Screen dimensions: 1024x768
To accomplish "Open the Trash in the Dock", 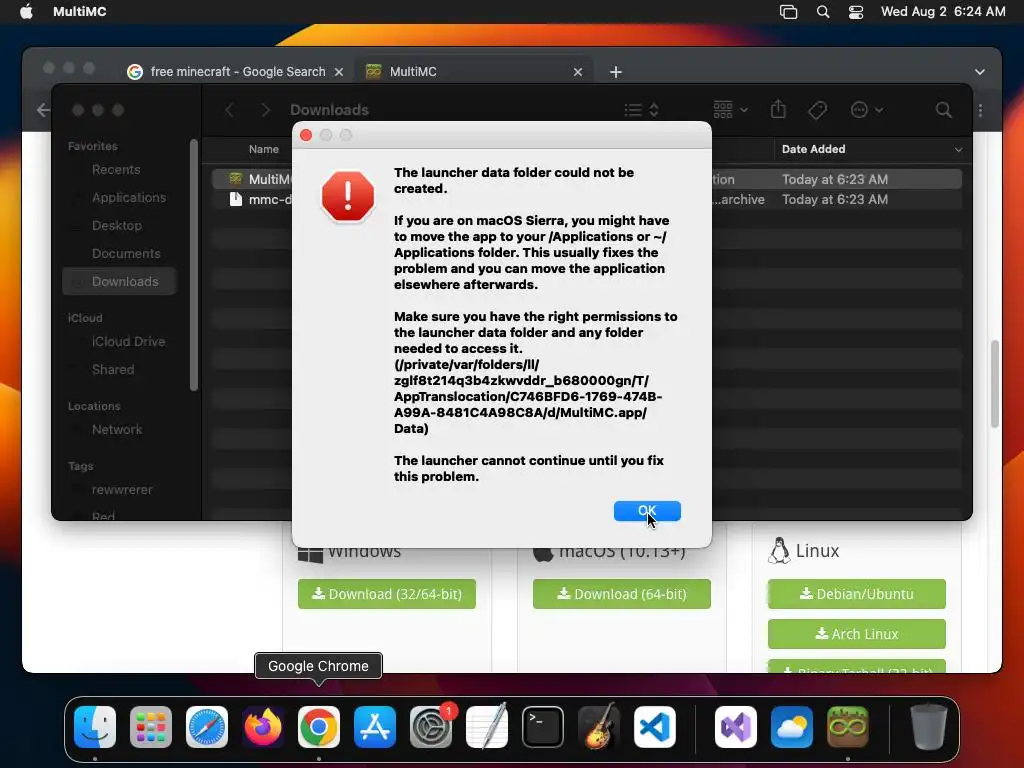I will (929, 727).
